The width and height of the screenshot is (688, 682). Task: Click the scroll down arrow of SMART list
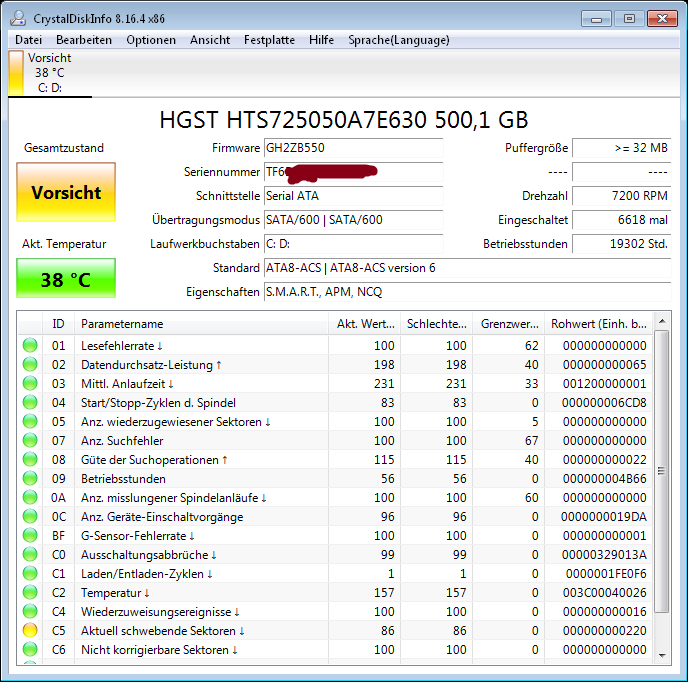pyautogui.click(x=662, y=656)
